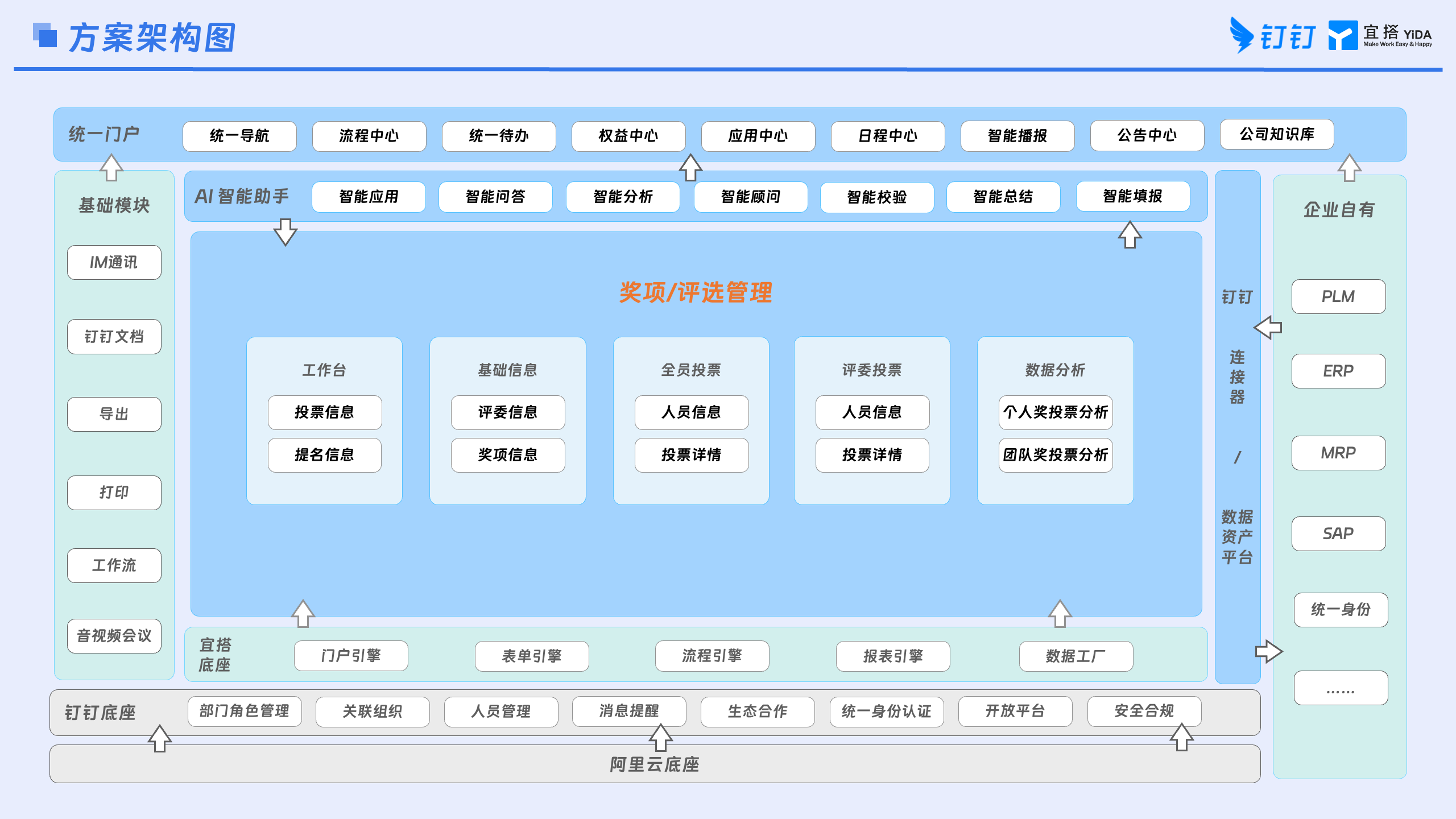
Task: Select the 统一导航 box
Action: click(x=239, y=136)
